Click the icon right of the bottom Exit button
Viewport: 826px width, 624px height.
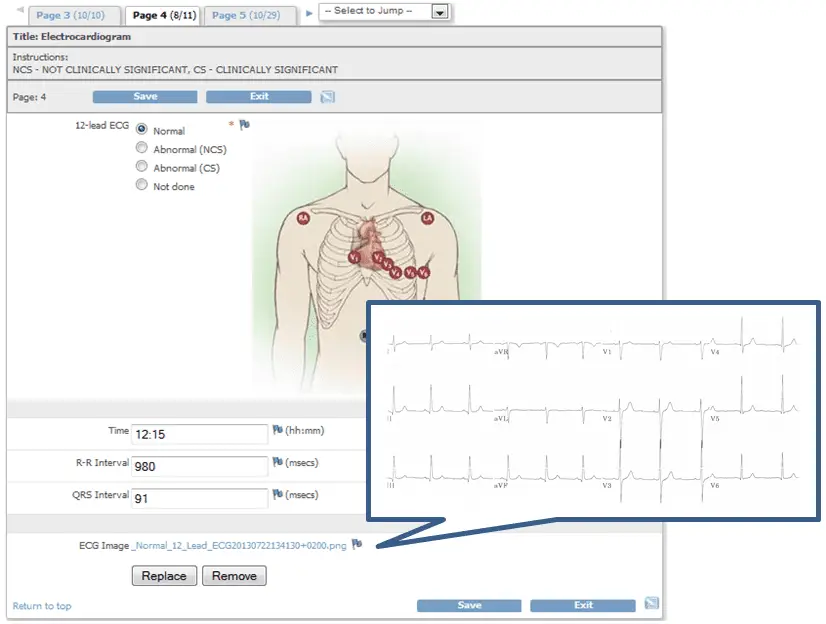click(x=652, y=603)
